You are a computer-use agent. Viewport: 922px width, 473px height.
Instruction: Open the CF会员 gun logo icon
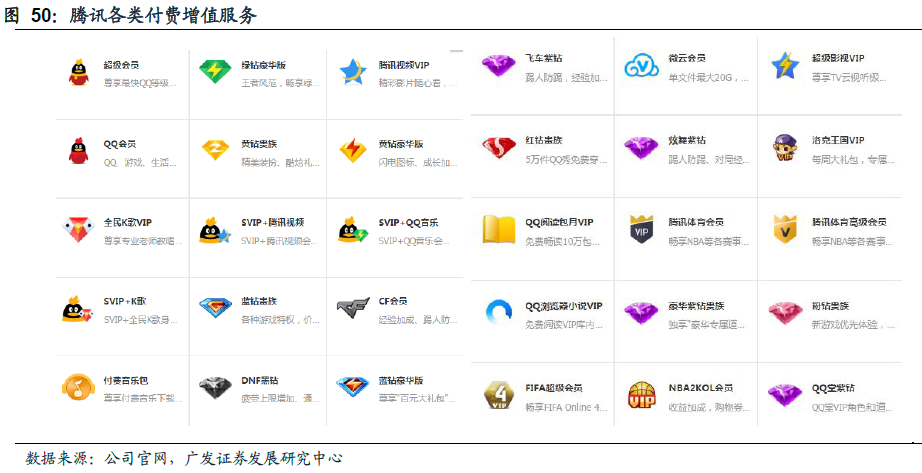point(352,308)
